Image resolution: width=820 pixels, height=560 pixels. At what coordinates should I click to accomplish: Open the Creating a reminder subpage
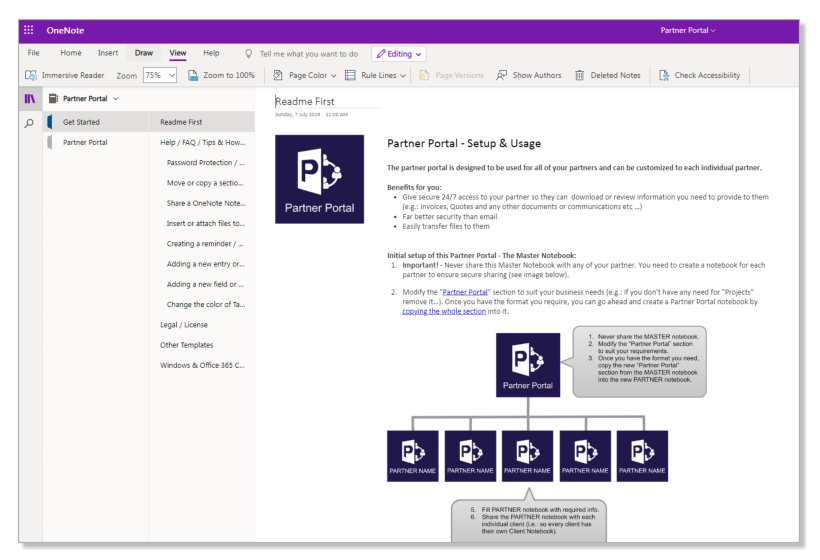pyautogui.click(x=202, y=244)
